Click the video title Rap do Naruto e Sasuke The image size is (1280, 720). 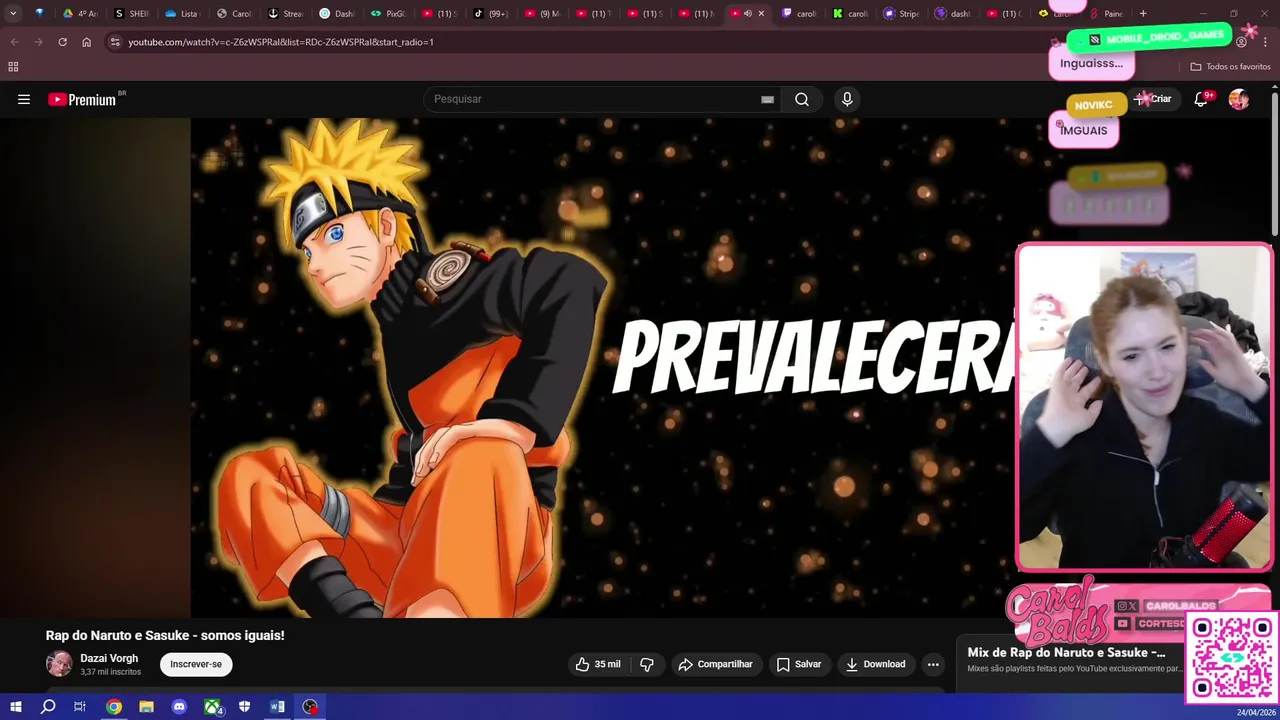click(165, 635)
